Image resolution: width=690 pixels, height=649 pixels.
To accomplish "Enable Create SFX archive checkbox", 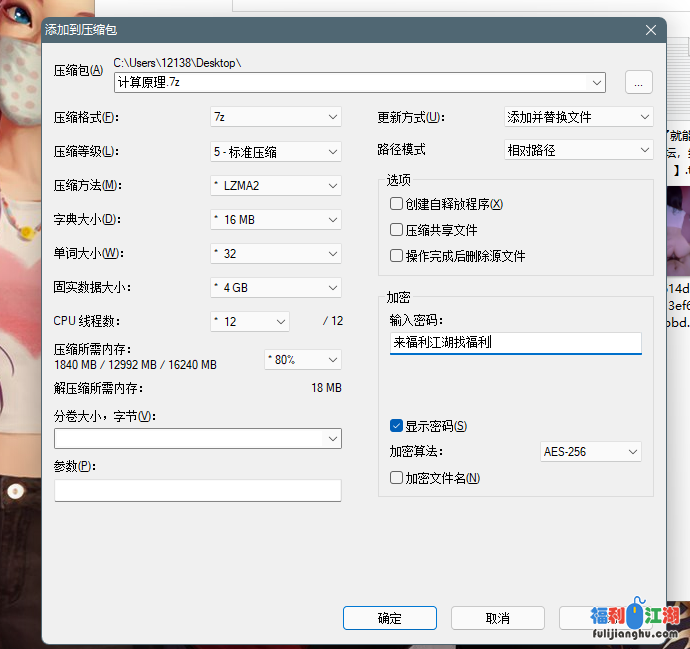I will 397,204.
